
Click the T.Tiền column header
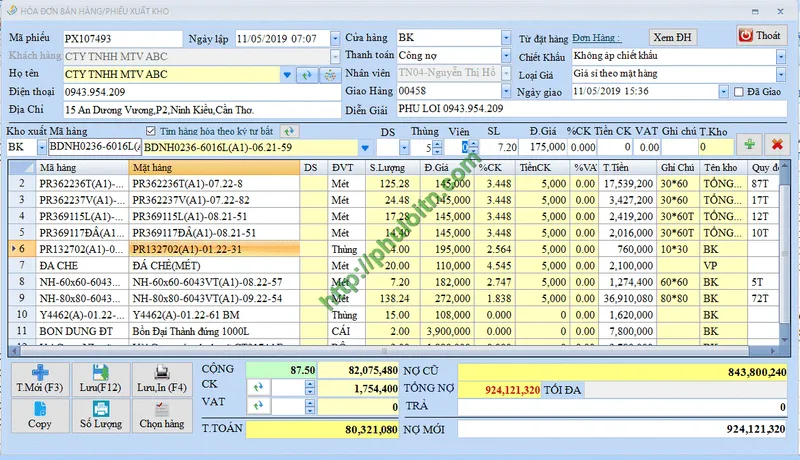[628, 167]
